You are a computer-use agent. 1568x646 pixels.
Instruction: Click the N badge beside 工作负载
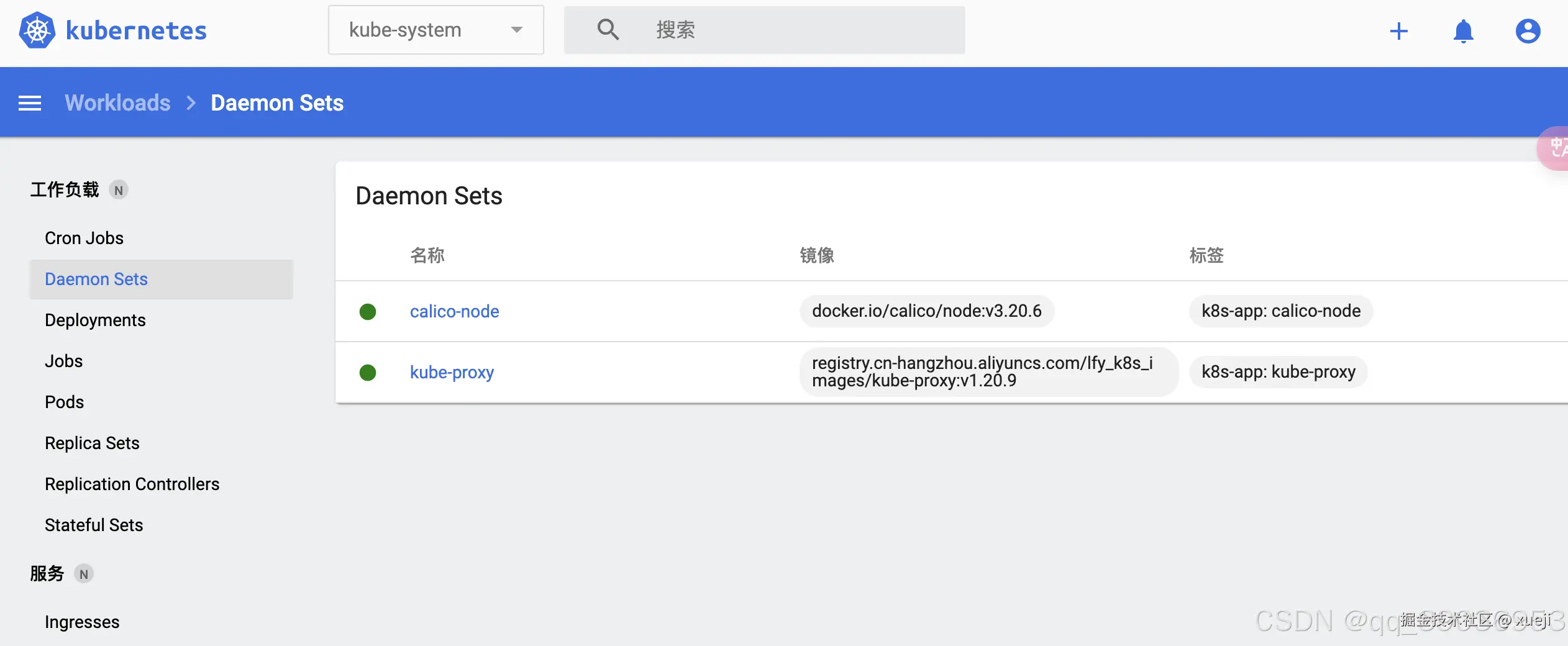pos(119,190)
